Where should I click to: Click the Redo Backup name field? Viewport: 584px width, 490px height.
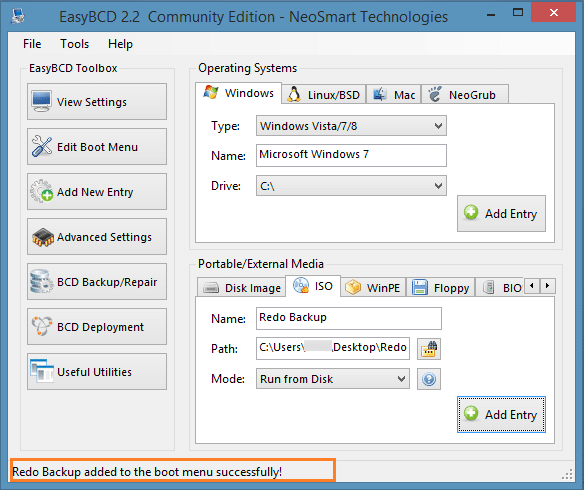click(x=349, y=318)
